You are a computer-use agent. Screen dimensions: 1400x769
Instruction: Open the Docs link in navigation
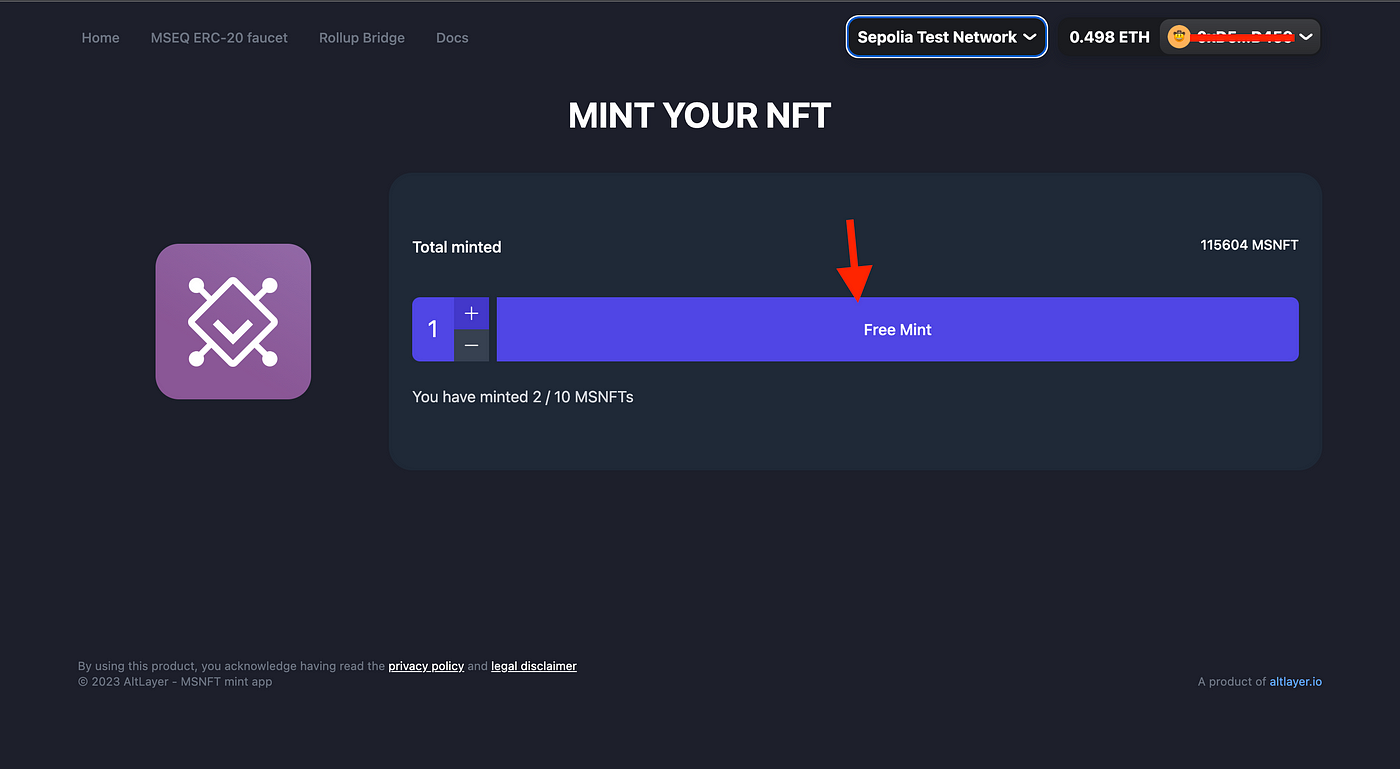coord(452,38)
